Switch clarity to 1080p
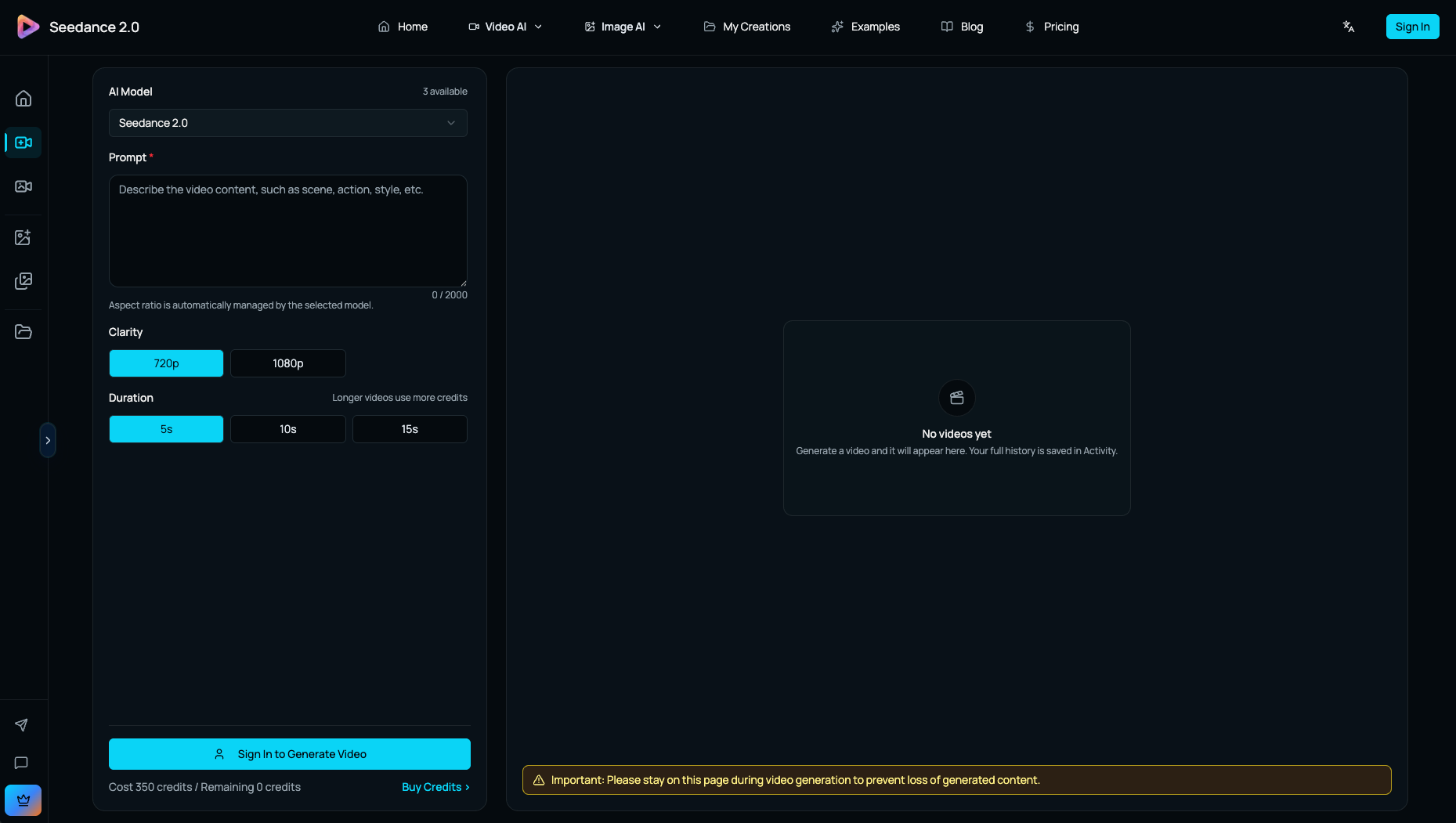The height and width of the screenshot is (823, 1456). coord(287,363)
